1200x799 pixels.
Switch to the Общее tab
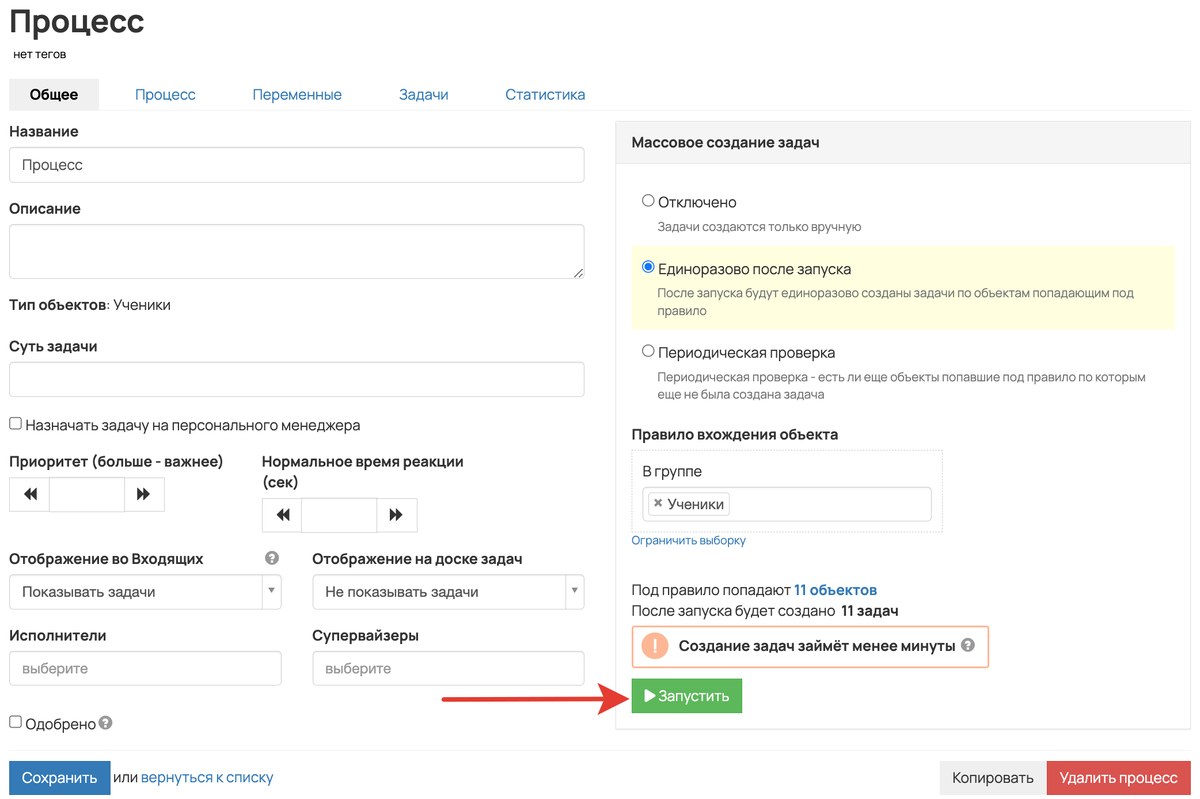click(54, 95)
